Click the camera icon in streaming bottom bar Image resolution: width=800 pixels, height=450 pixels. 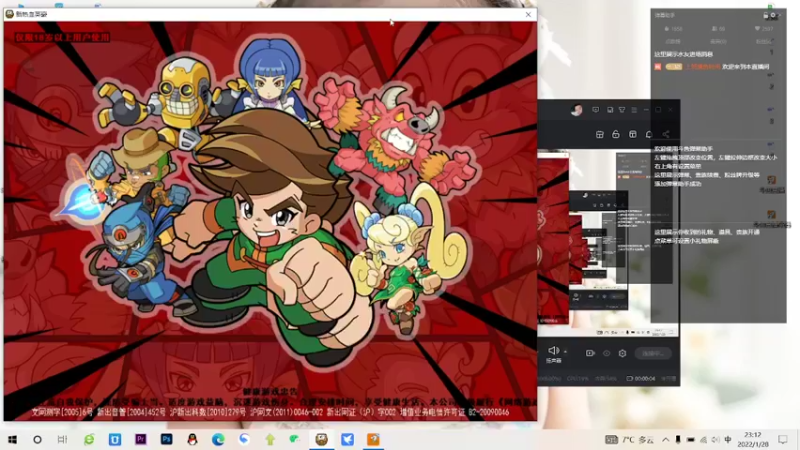click(590, 353)
